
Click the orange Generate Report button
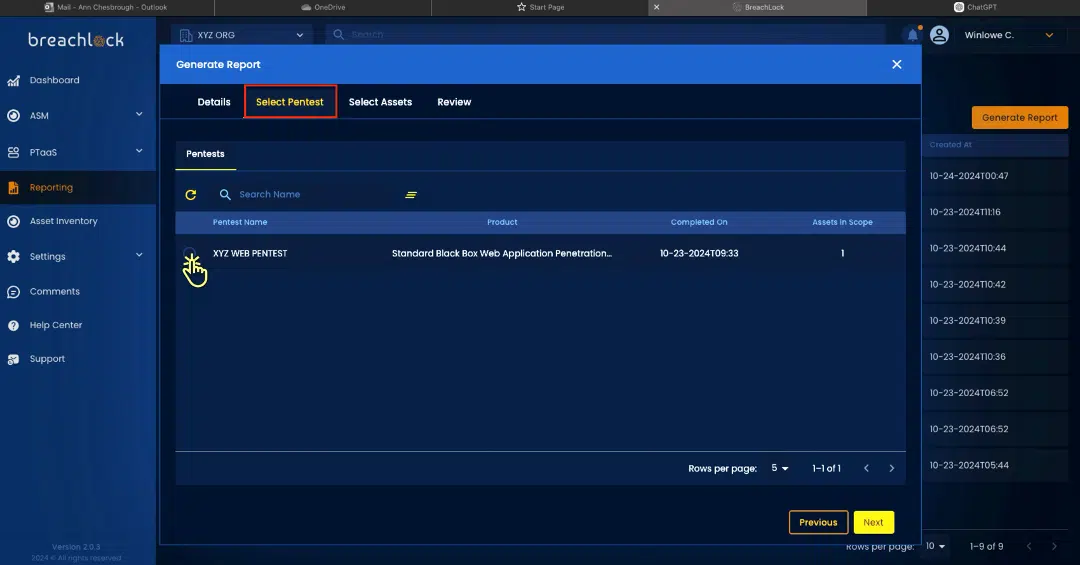pos(1019,118)
